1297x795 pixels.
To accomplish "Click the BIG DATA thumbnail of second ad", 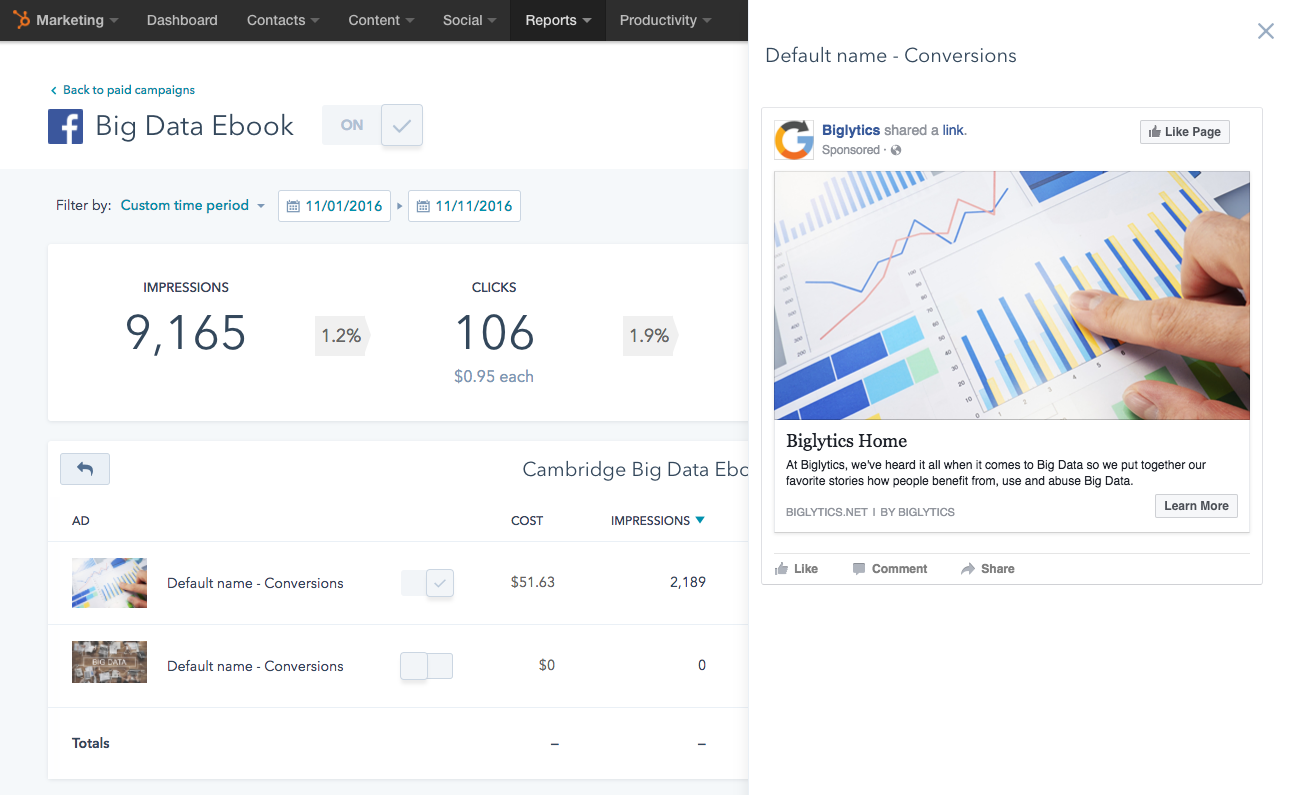I will click(109, 662).
